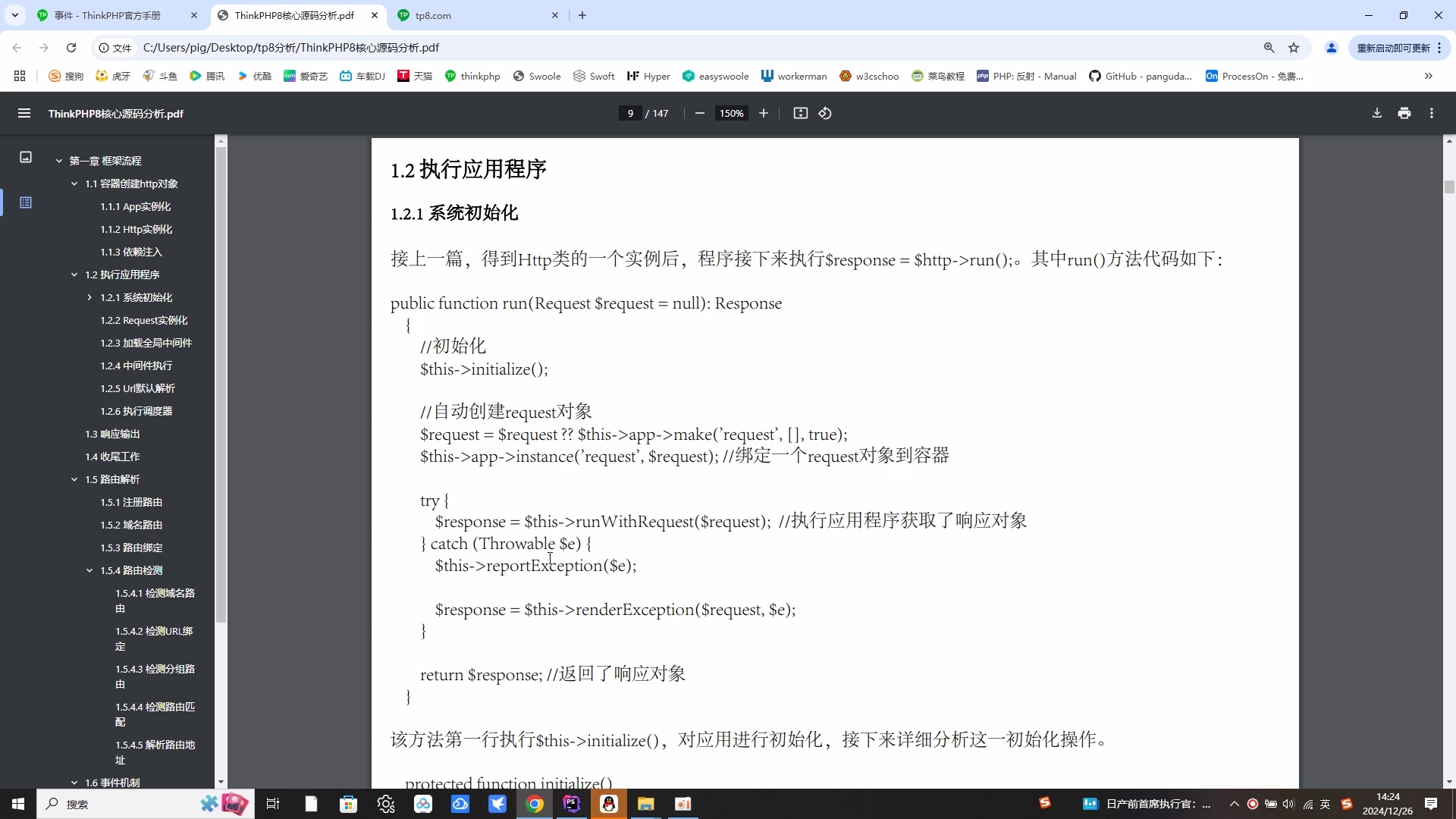Open the Chrome apps grid shortcut
Image resolution: width=1456 pixels, height=819 pixels.
click(20, 76)
